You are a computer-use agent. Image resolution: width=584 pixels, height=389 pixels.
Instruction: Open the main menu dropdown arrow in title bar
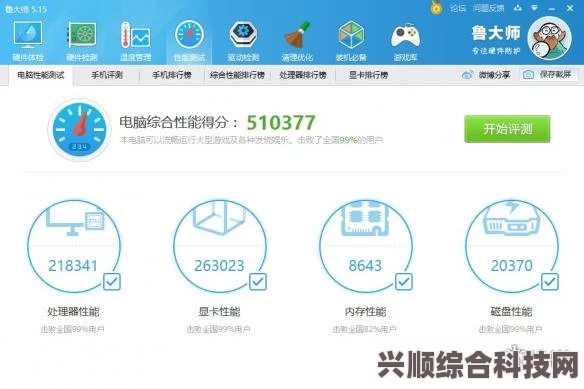tap(534, 8)
